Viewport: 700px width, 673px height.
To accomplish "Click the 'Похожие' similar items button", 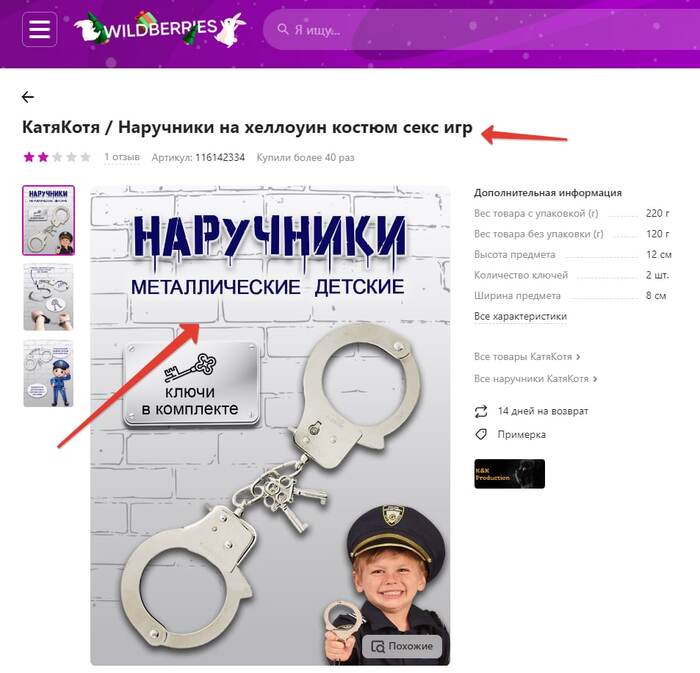I will tap(402, 646).
